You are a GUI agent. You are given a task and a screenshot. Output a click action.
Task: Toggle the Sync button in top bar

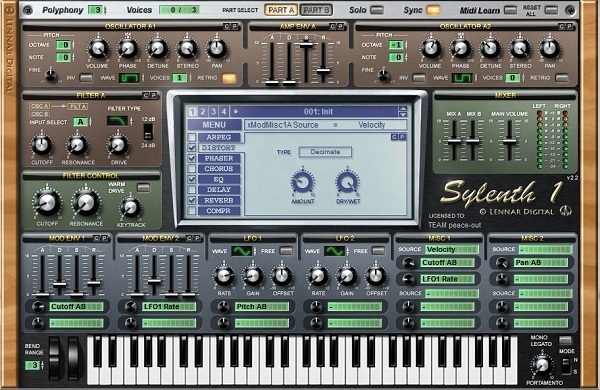click(433, 10)
